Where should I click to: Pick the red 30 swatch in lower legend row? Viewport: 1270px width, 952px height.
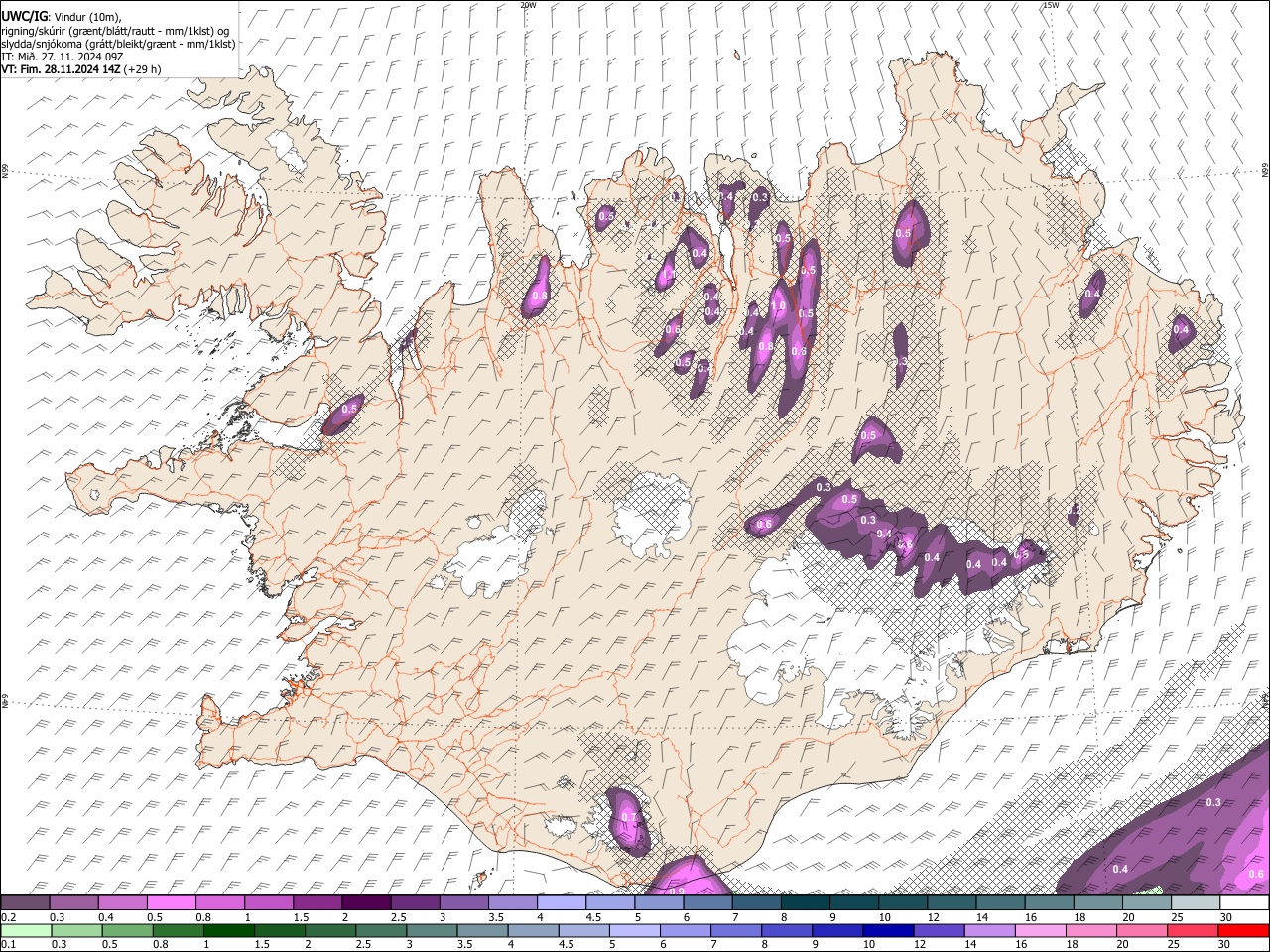coord(1244,930)
